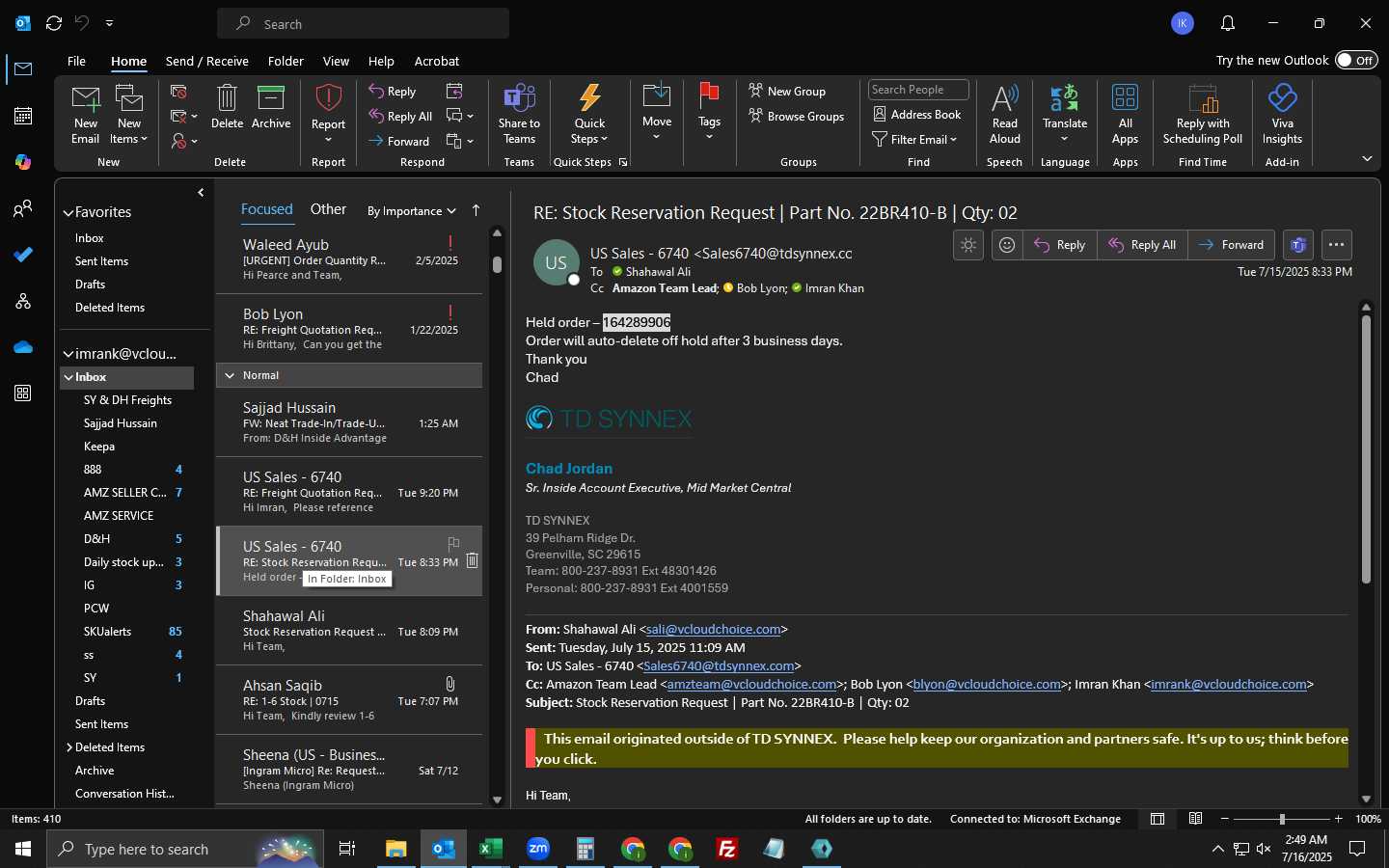
Task: Open Quick Steps lightning menu
Action: pos(589,114)
